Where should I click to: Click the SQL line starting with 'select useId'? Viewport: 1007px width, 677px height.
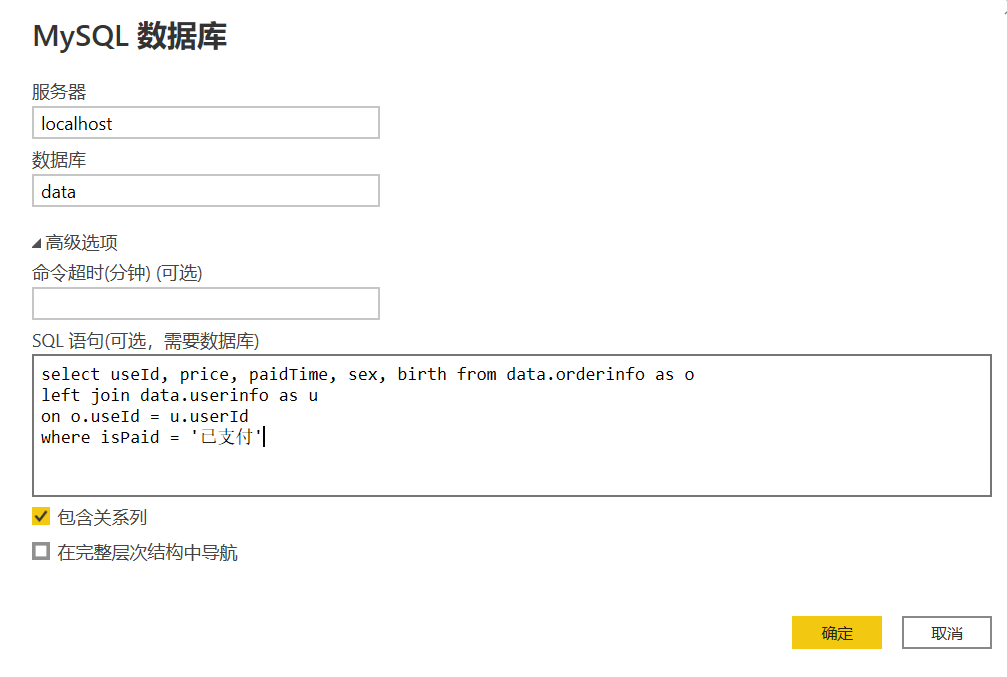coord(367,374)
